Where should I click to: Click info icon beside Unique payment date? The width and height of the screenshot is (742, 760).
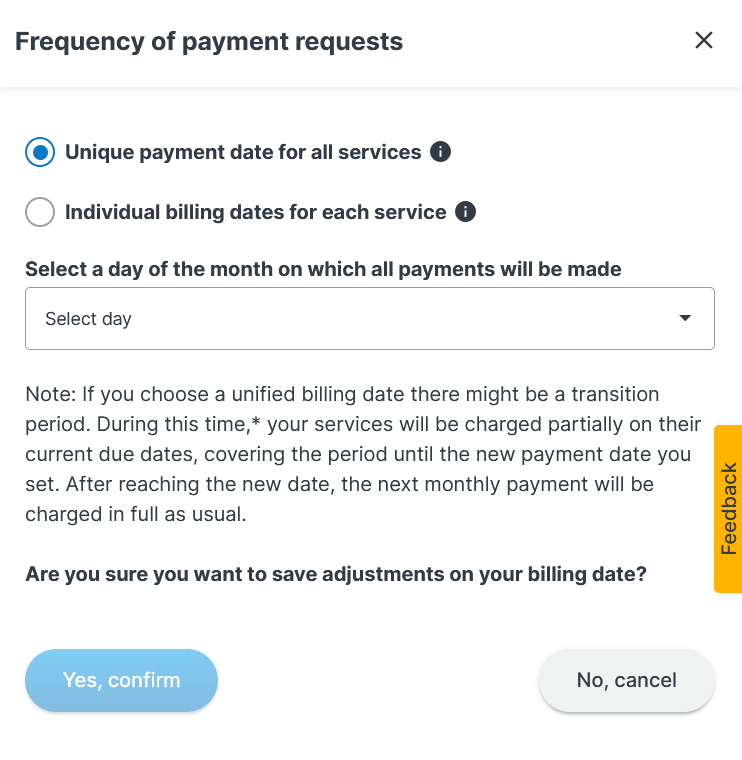coord(440,152)
